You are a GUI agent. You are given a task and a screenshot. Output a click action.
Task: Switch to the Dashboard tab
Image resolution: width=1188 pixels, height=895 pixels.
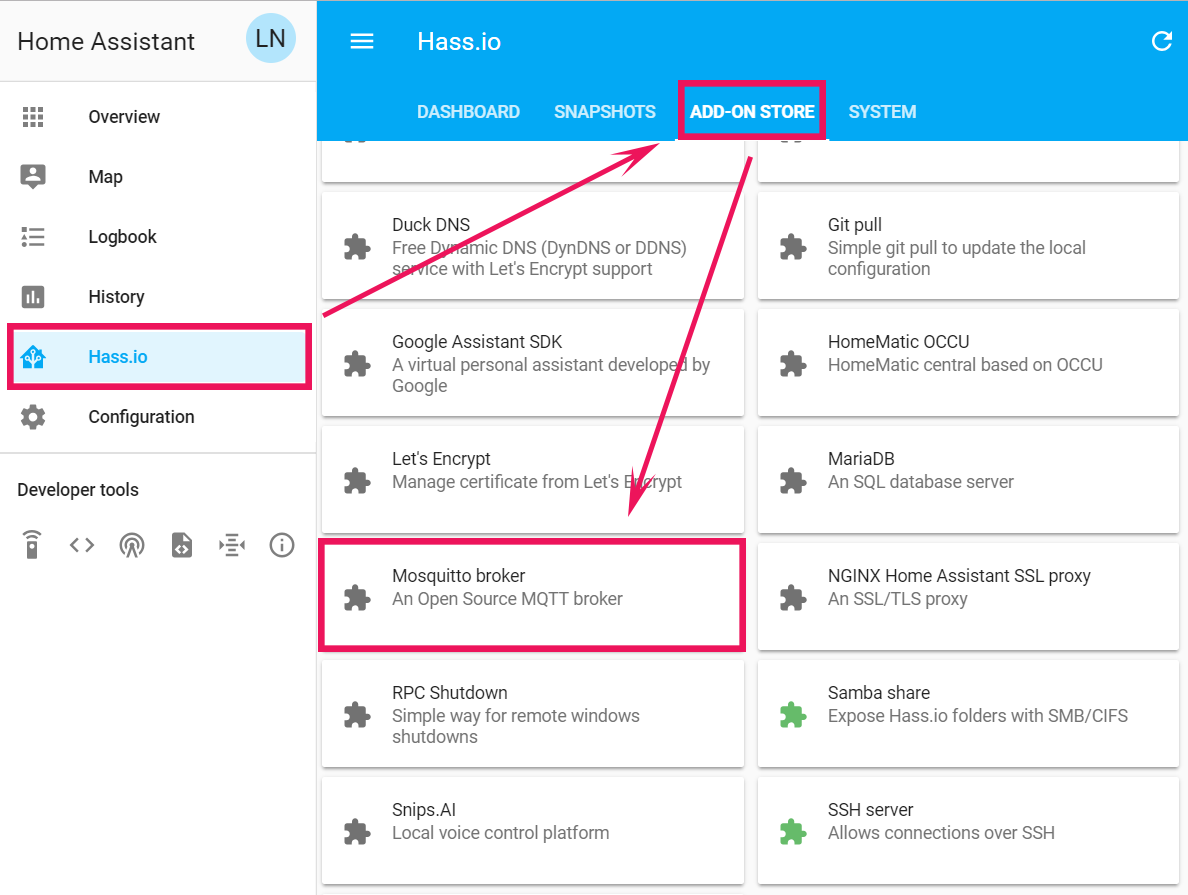(x=468, y=112)
